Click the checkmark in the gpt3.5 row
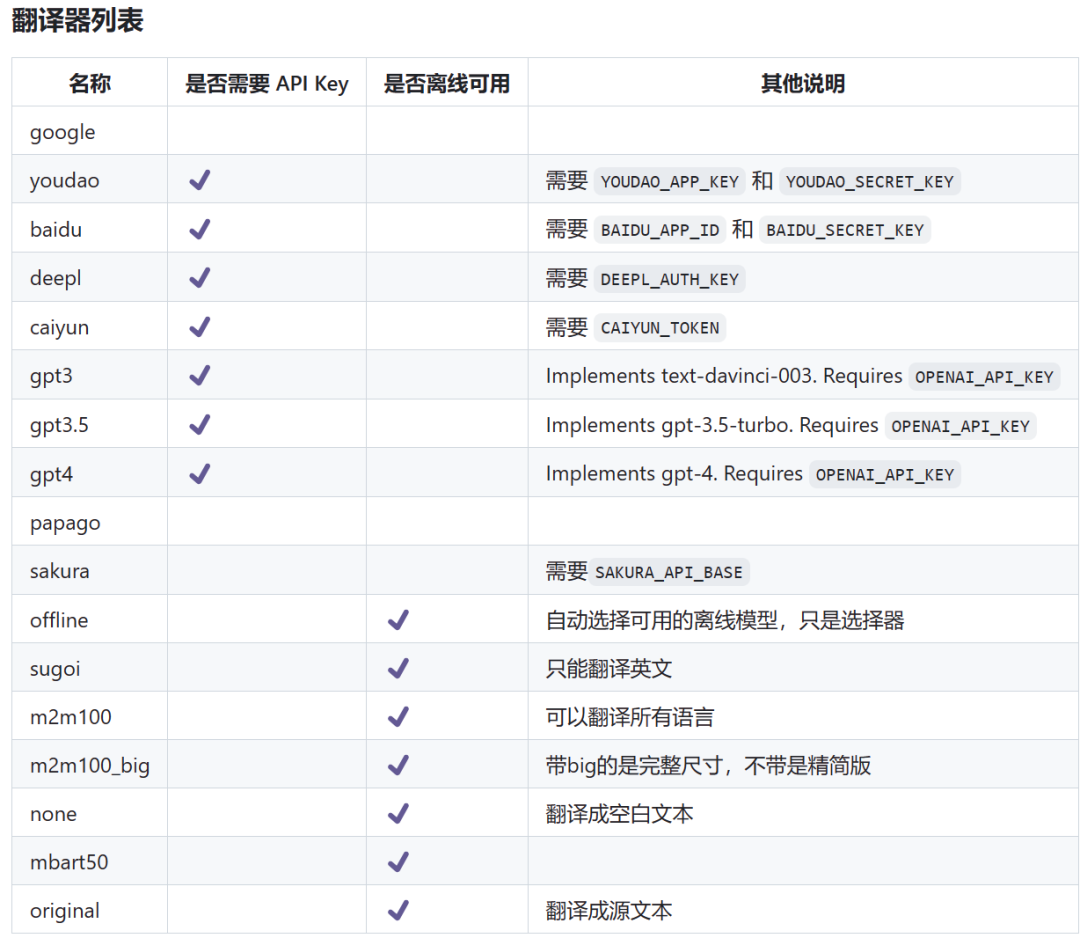The width and height of the screenshot is (1080, 938). [200, 425]
